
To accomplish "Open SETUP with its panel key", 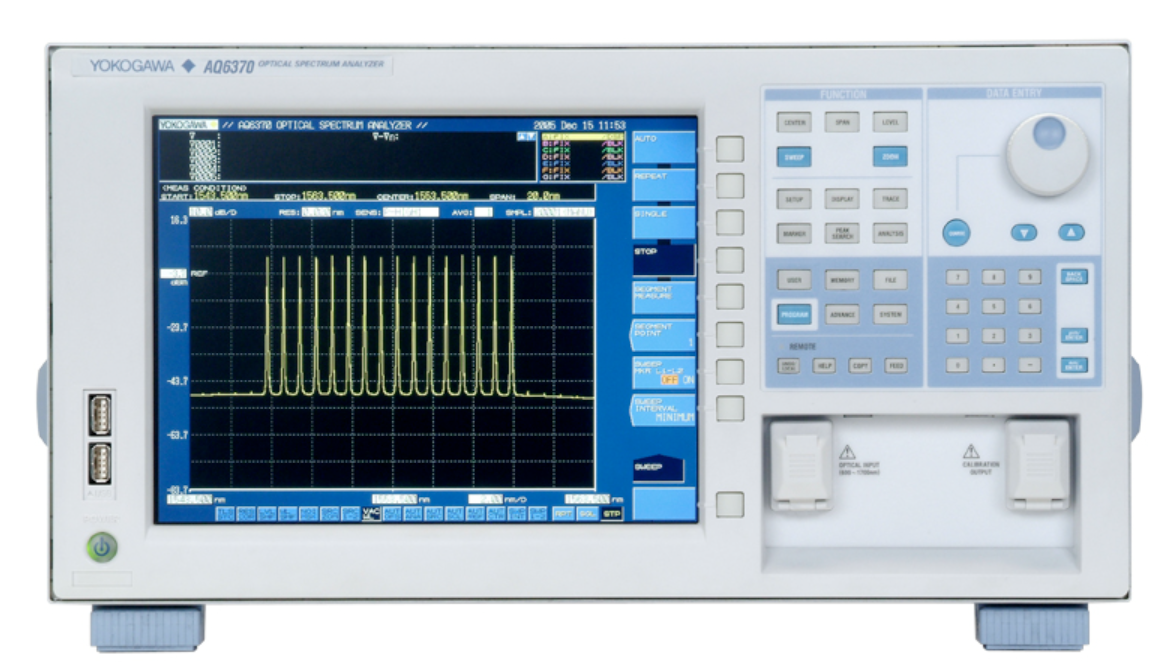I will (794, 199).
